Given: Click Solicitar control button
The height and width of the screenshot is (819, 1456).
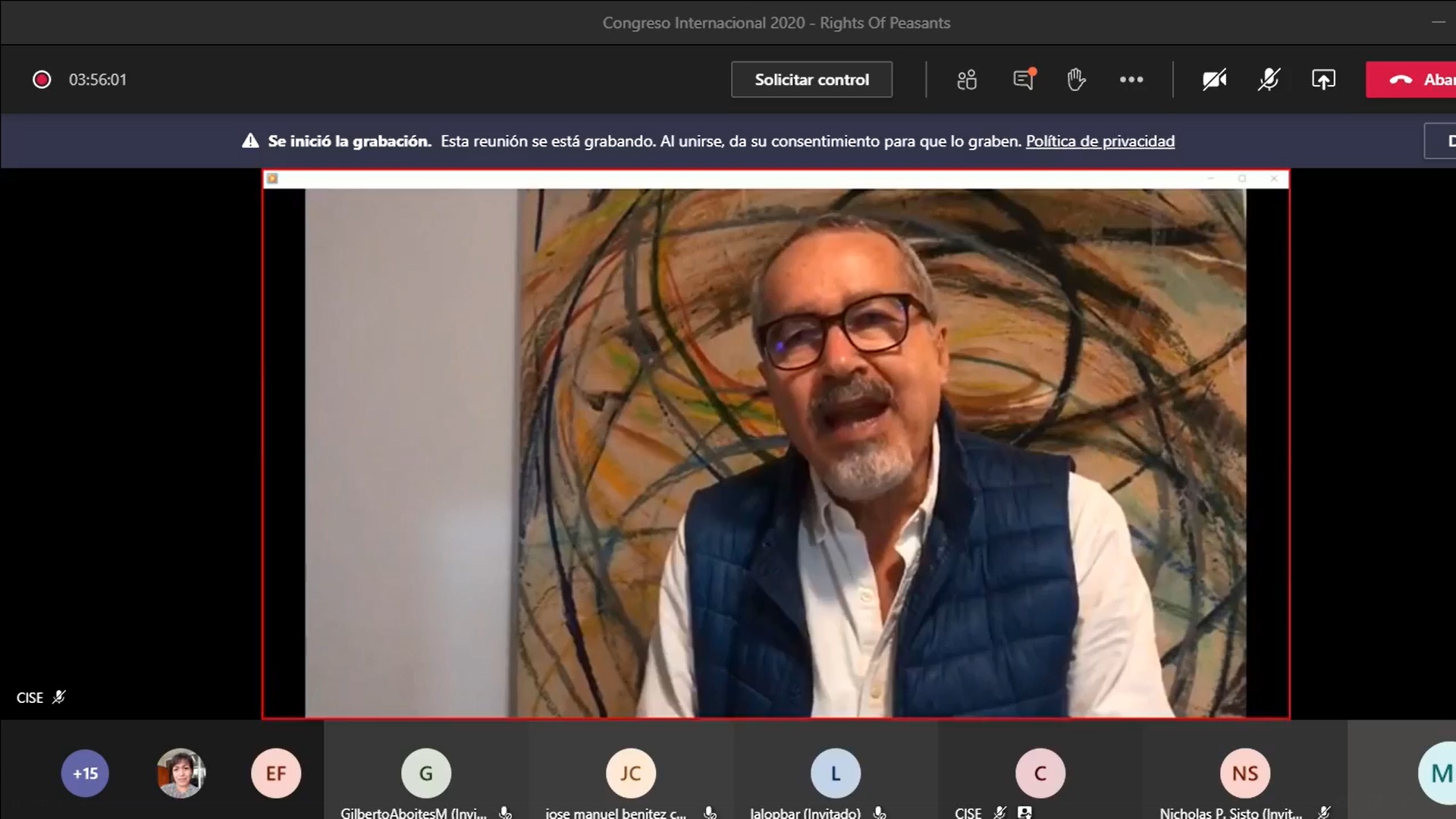Looking at the screenshot, I should (x=811, y=80).
